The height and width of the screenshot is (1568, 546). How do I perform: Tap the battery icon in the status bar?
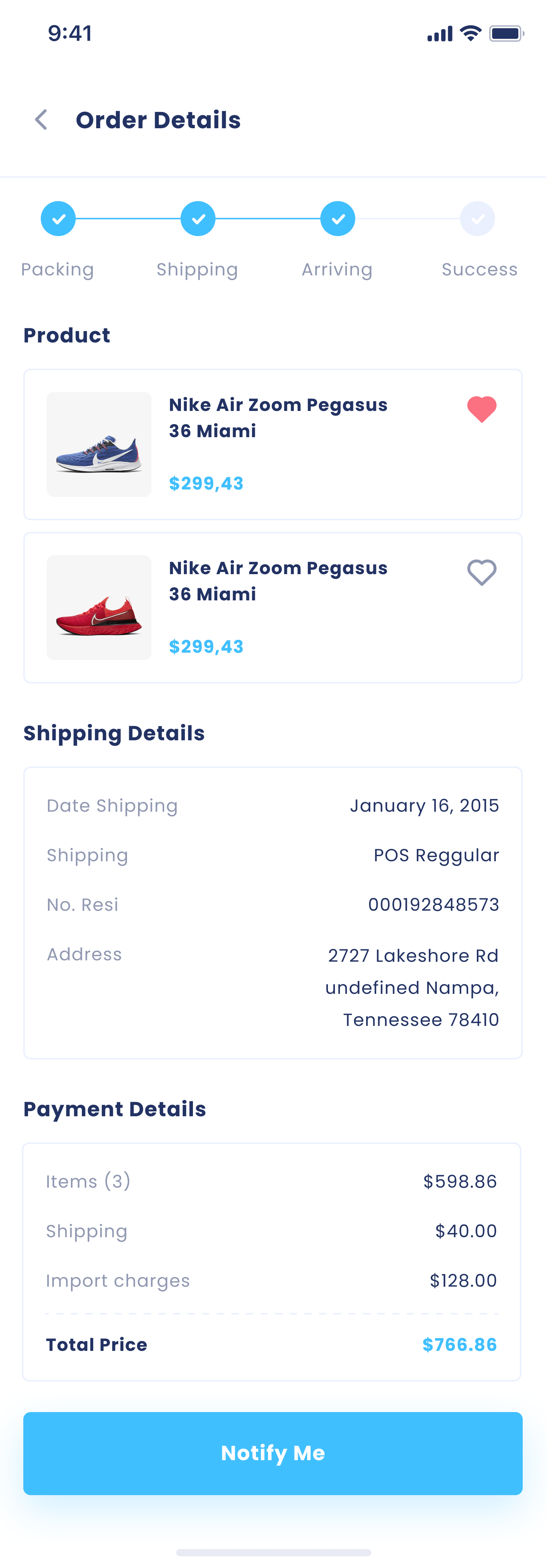506,34
